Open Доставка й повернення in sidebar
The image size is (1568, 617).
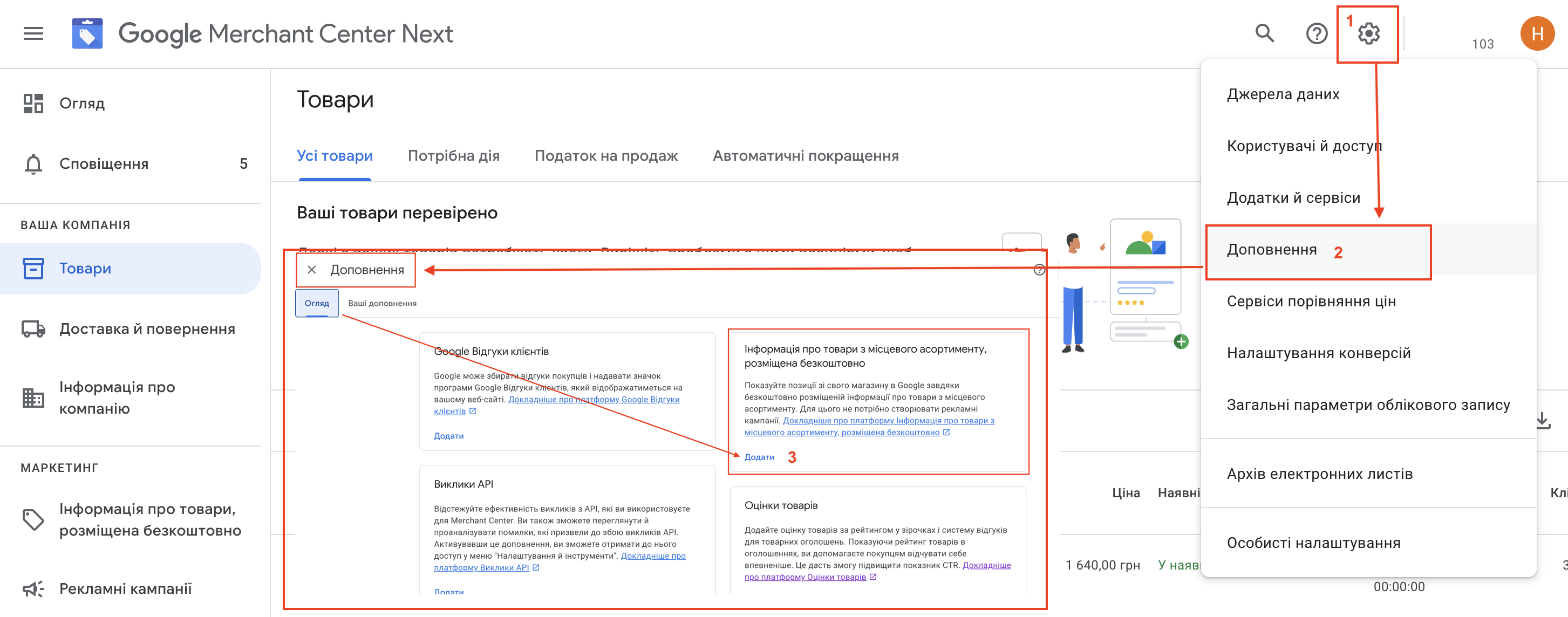pos(130,328)
